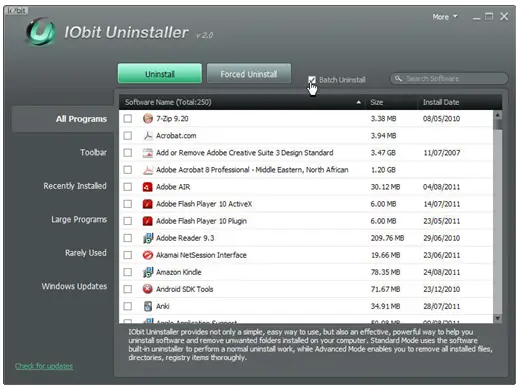Click the Adobe Flash Player 10 ActiveX icon
The height and width of the screenshot is (387, 517).
click(148, 204)
